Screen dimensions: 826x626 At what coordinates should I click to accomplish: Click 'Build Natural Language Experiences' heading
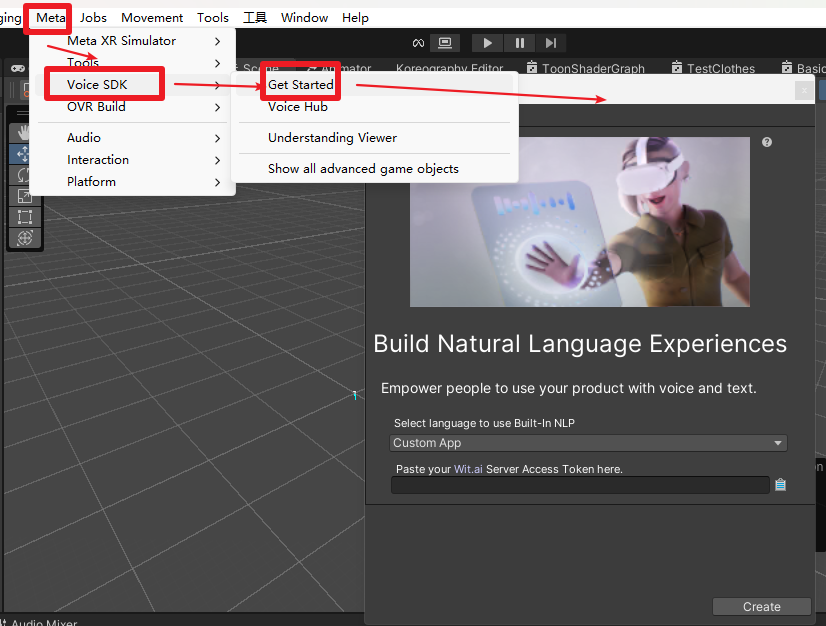pos(580,344)
